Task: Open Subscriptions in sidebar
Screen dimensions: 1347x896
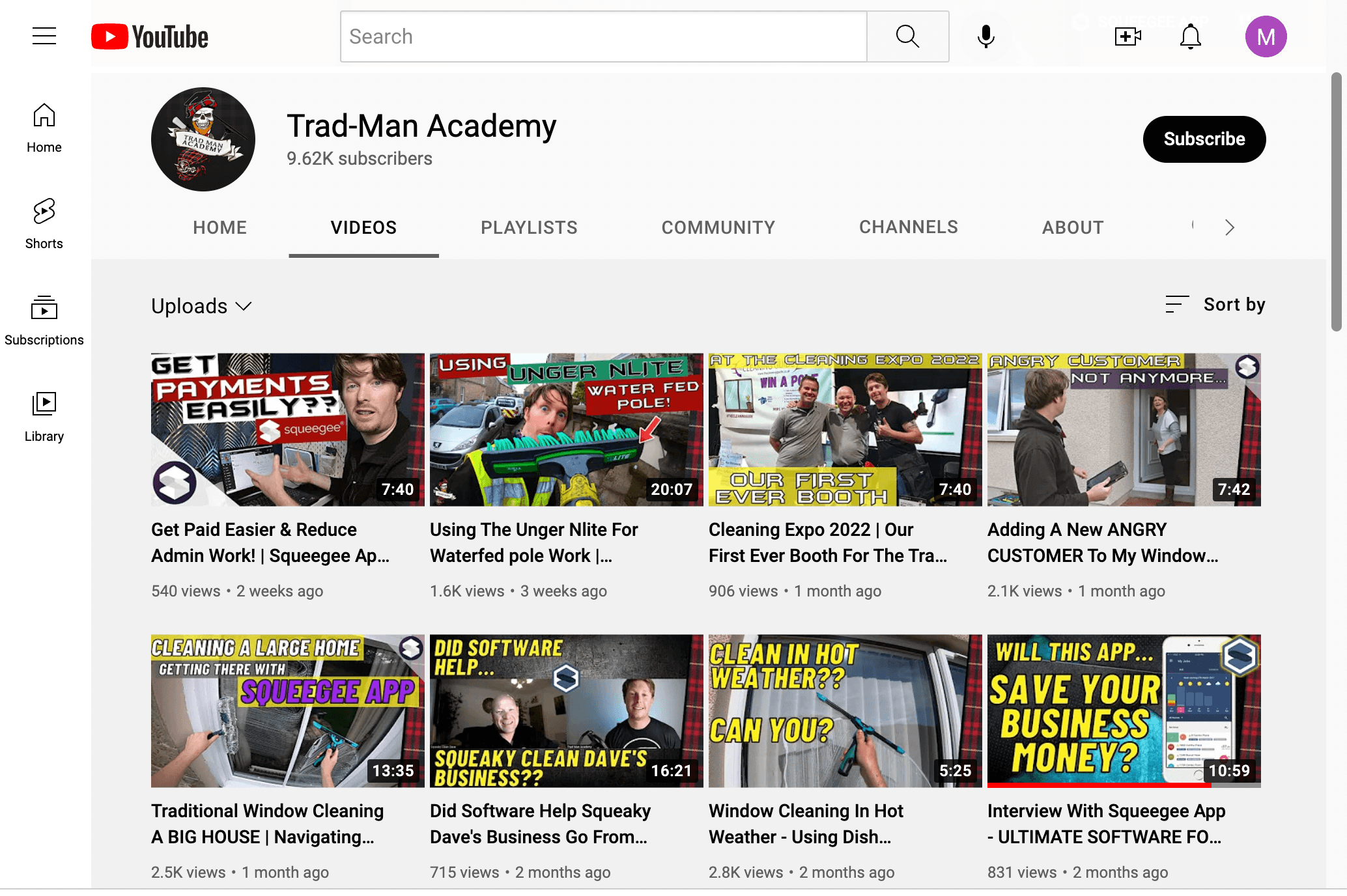Action: click(44, 321)
